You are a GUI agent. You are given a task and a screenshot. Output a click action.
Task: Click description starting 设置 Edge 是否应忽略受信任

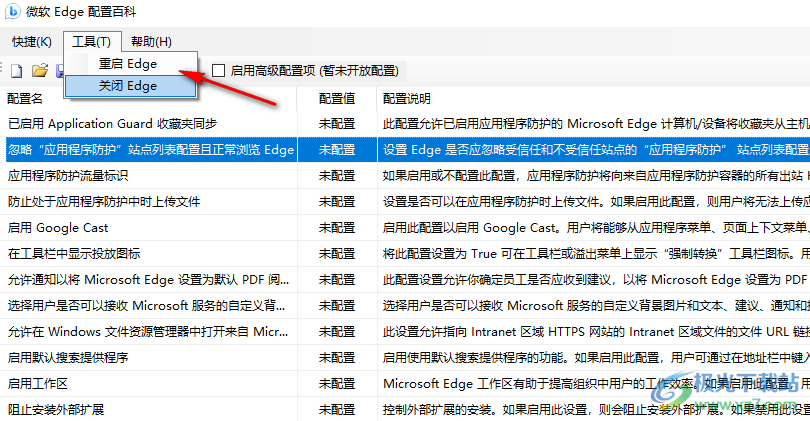click(596, 150)
